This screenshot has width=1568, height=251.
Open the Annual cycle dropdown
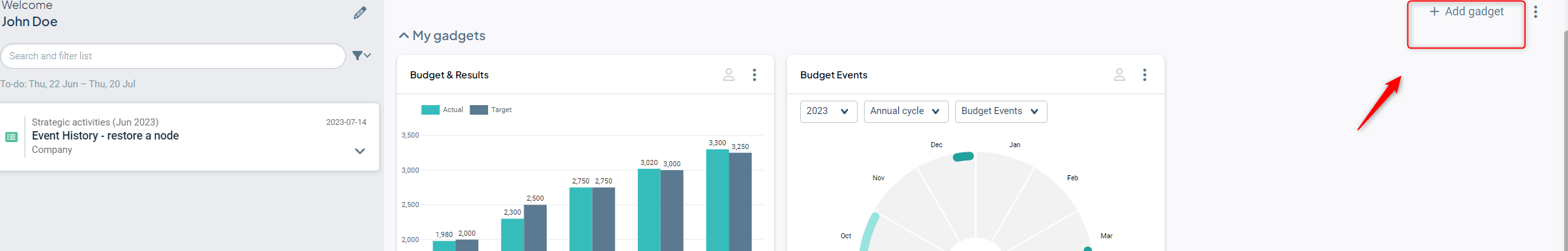(x=905, y=111)
